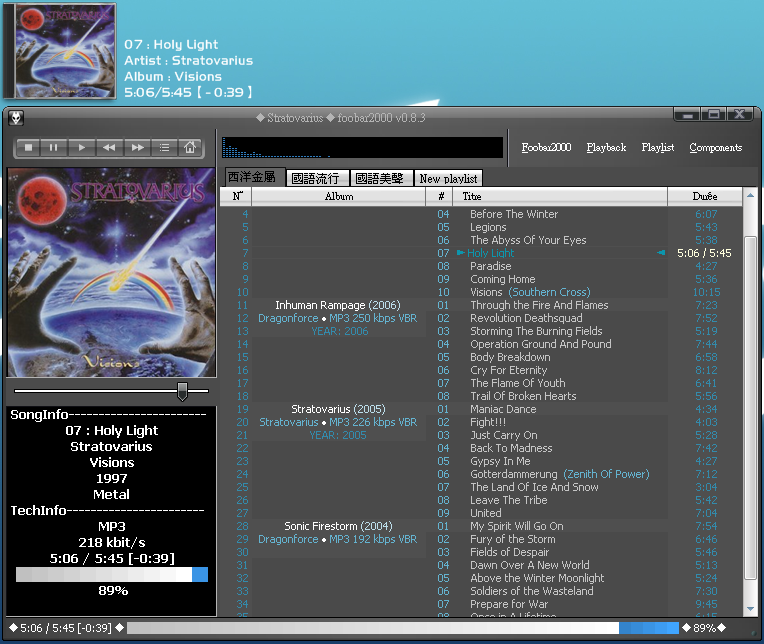
Task: Skip to previous track button
Action: pos(109,147)
